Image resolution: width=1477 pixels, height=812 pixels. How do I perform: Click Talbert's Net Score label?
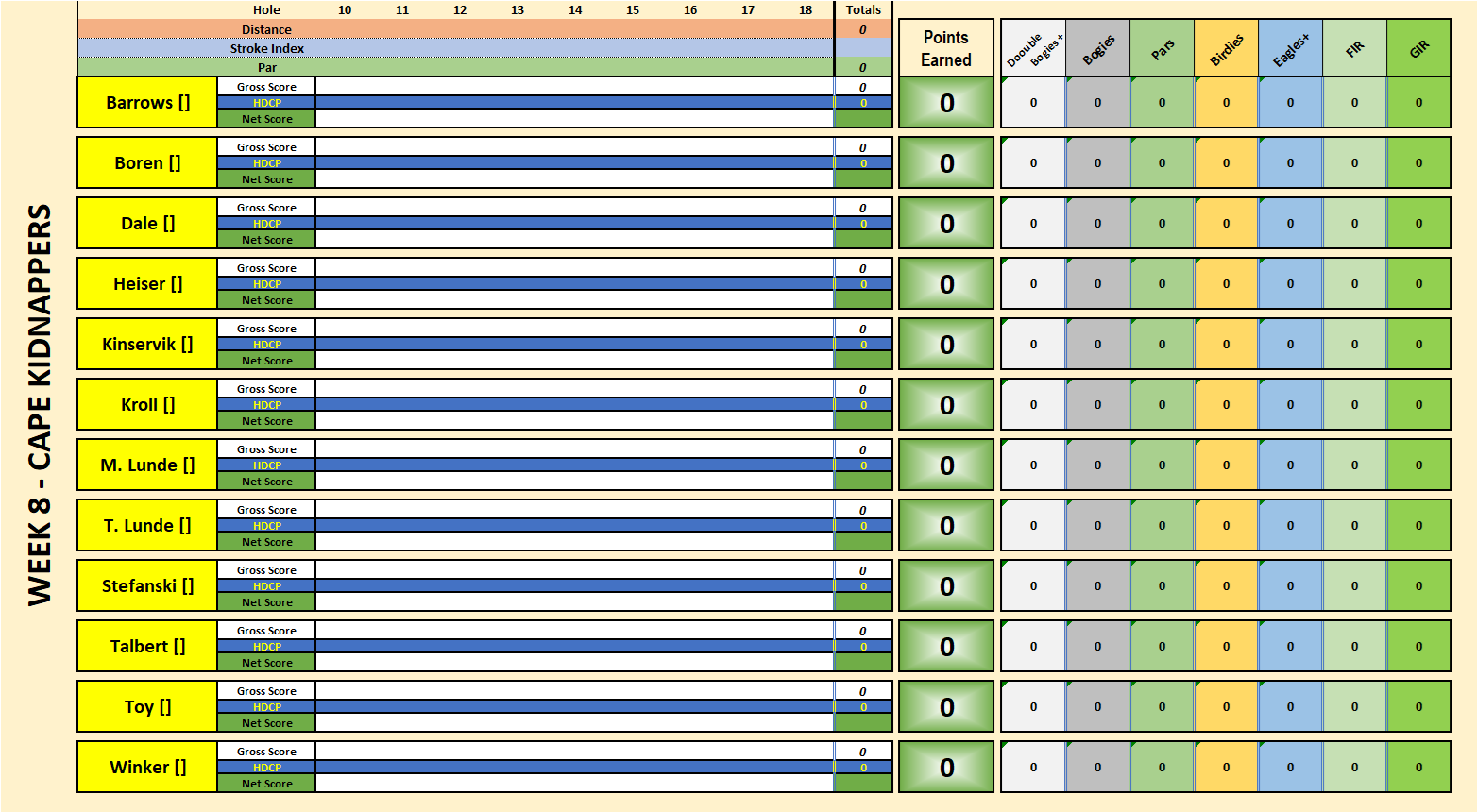coord(266,663)
